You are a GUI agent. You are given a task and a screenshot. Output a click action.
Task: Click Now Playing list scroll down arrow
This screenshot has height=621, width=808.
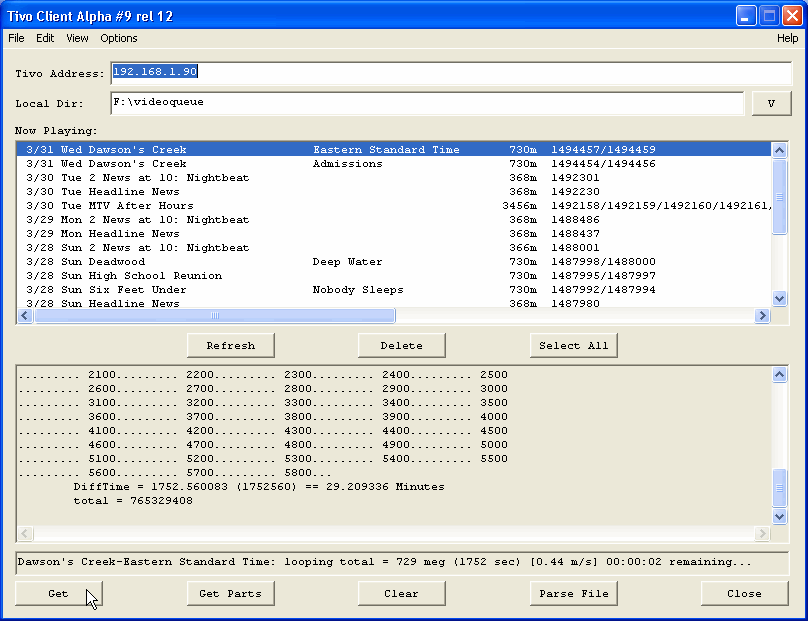[x=779, y=298]
